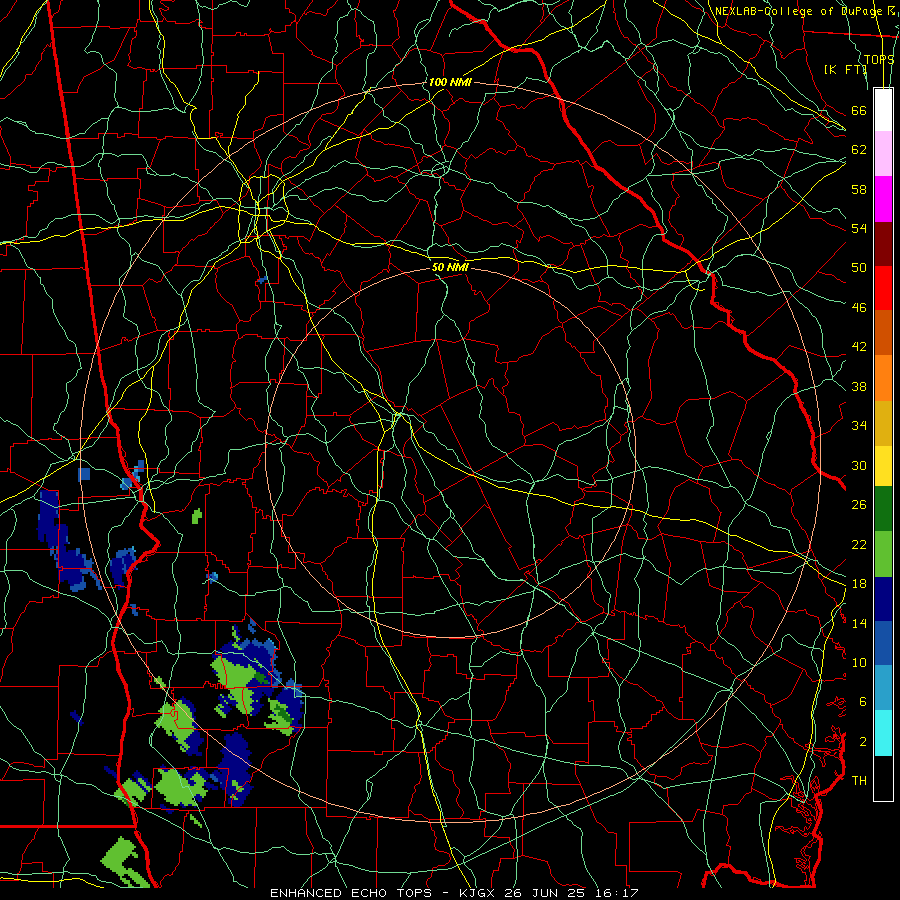Click the "TOPS" legend title
This screenshot has width=900, height=900.
(x=879, y=60)
